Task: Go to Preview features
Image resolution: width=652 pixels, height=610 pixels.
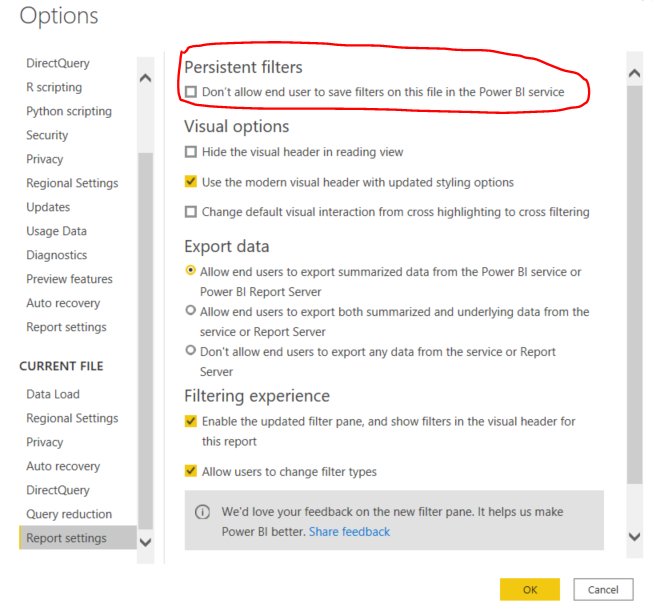Action: [69, 279]
